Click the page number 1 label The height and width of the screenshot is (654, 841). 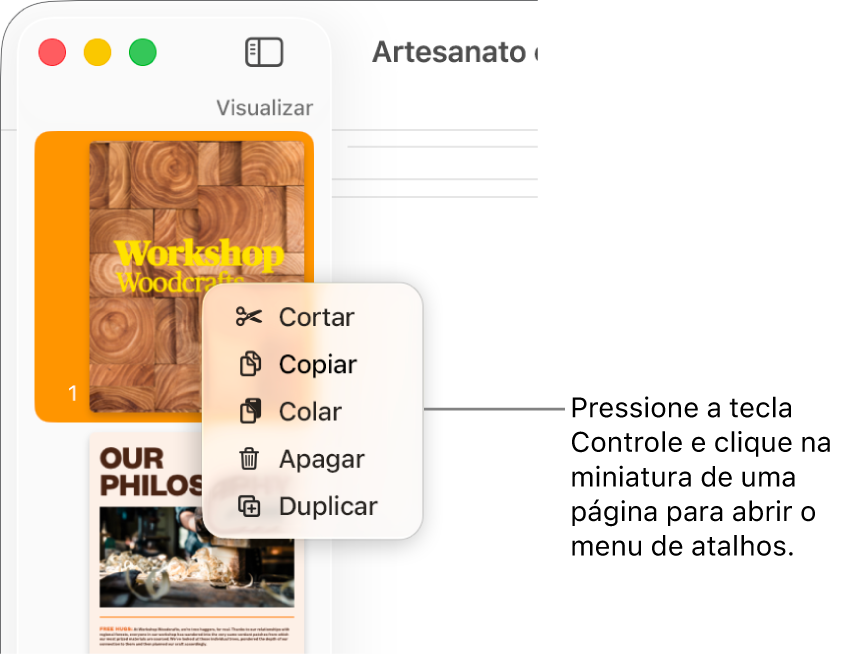[x=72, y=393]
